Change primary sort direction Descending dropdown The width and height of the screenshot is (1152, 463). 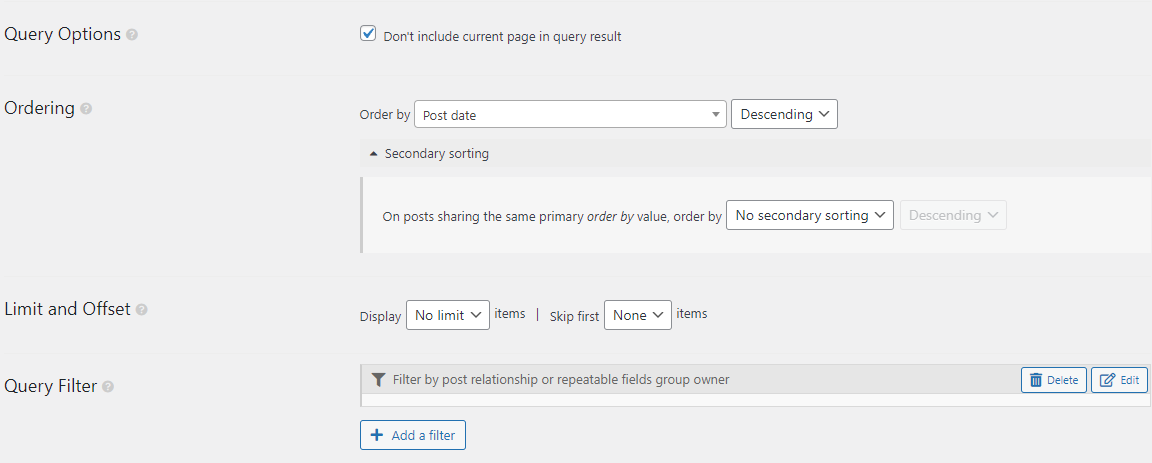(x=785, y=115)
